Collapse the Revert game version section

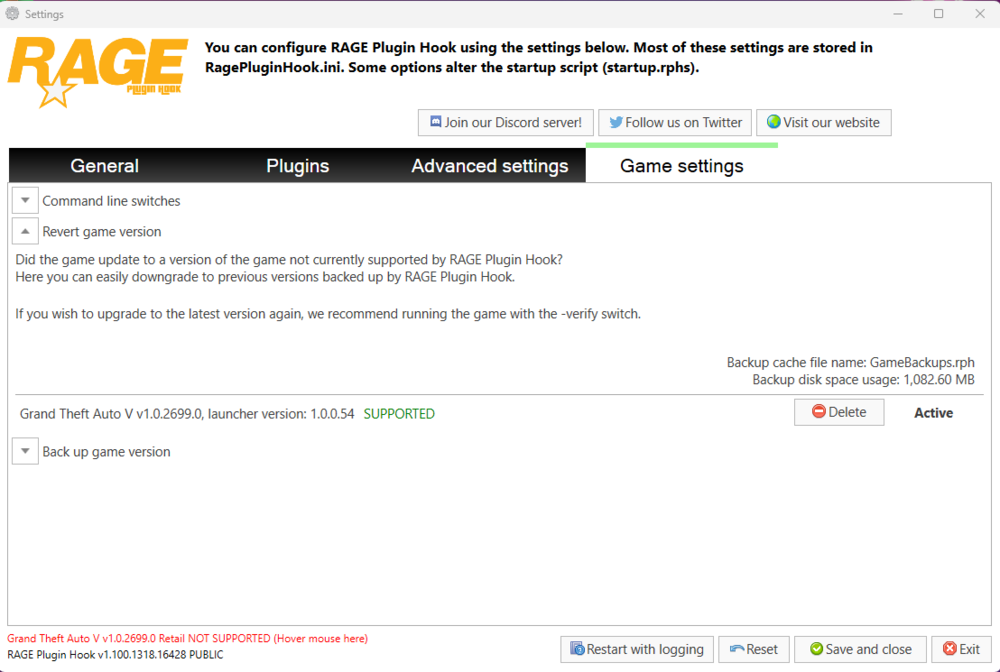25,231
